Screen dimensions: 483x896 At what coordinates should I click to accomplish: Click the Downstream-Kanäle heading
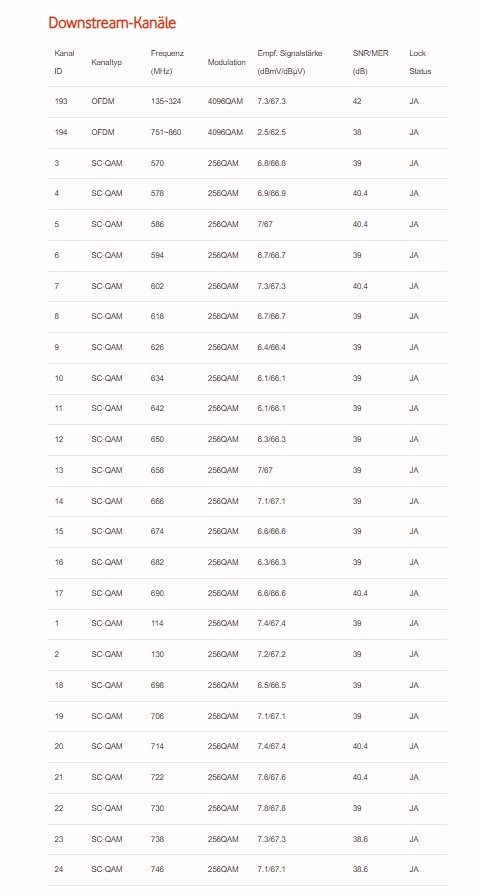click(x=112, y=23)
